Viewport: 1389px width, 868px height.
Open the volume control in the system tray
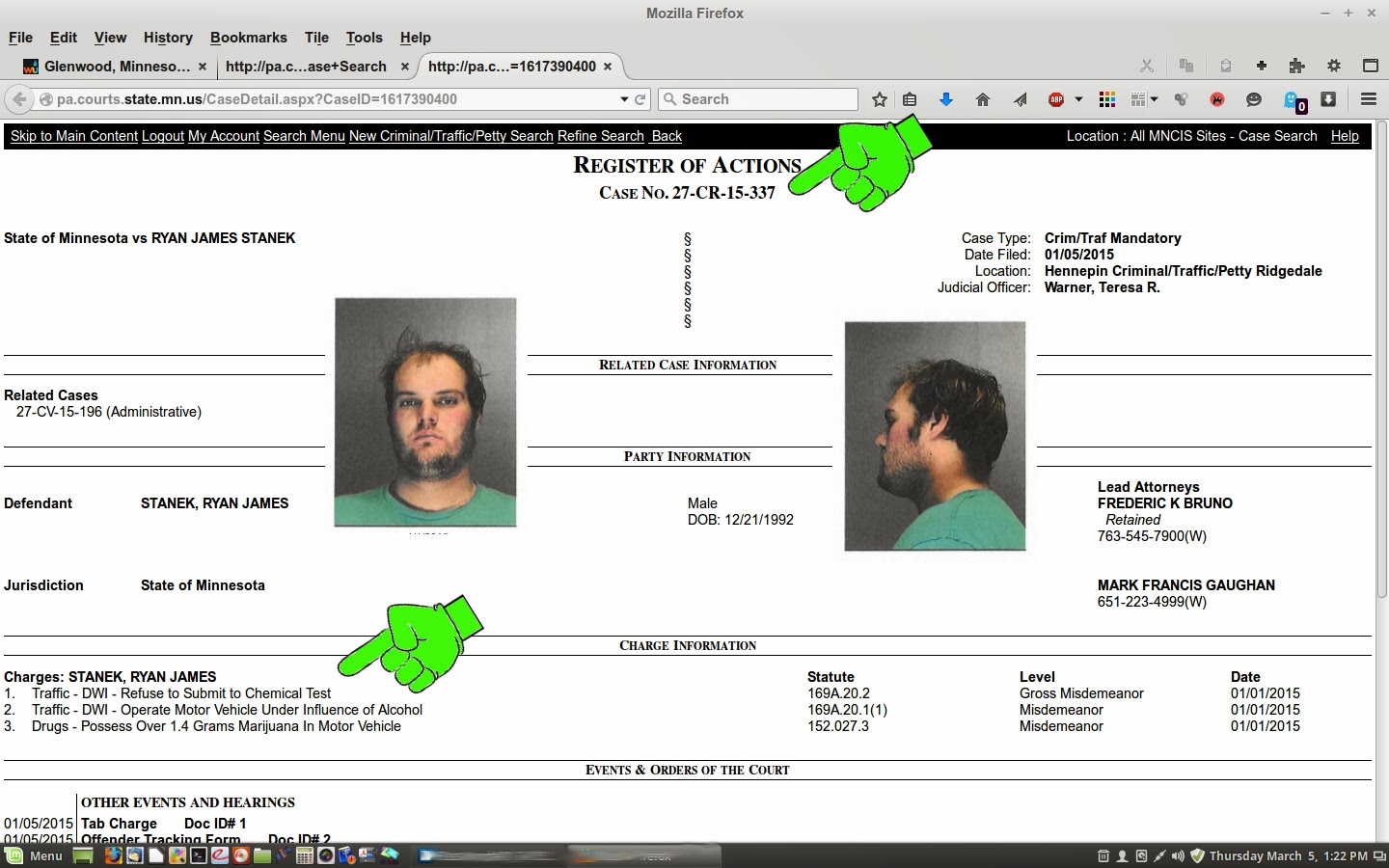[x=1178, y=856]
